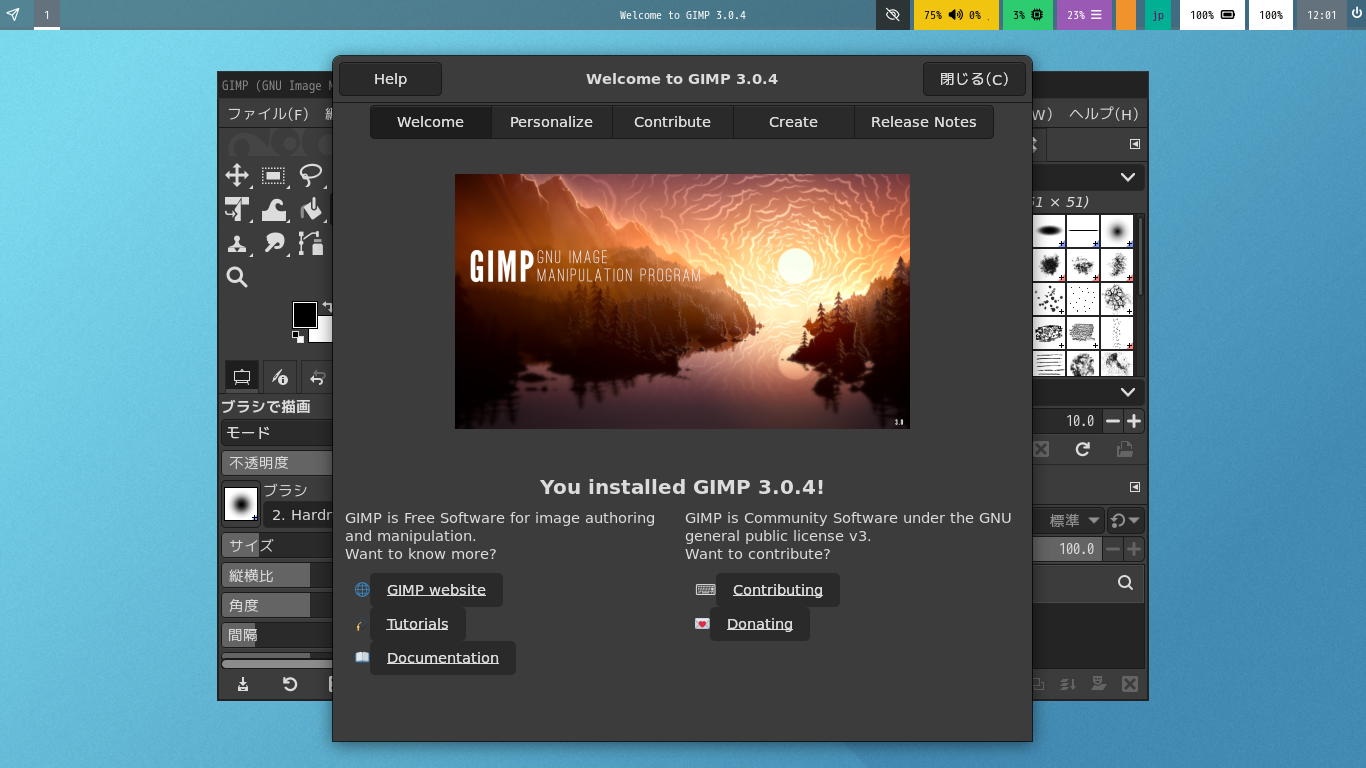Viewport: 1366px width, 768px height.
Task: Open the Contributing link
Action: coord(777,590)
